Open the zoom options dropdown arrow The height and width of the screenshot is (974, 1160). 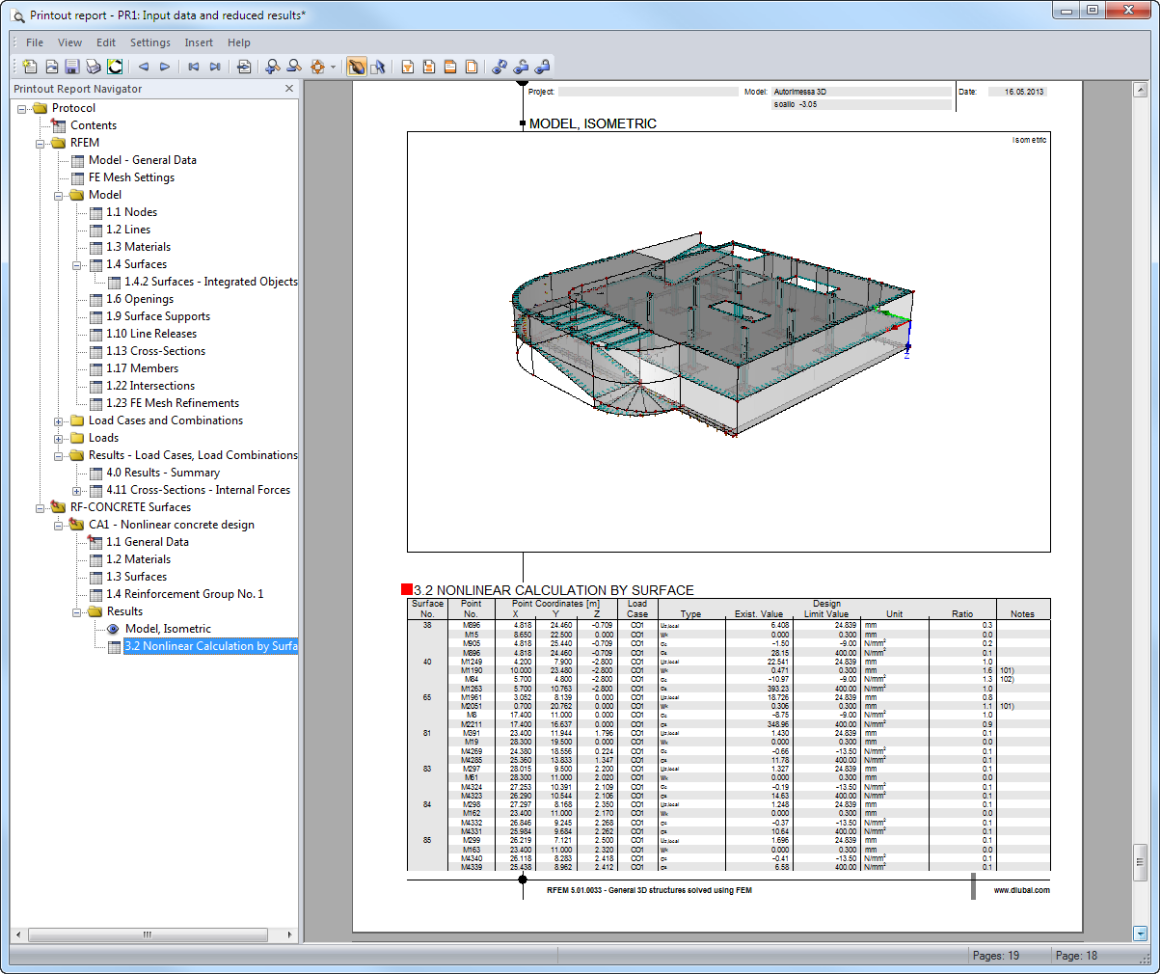click(332, 68)
